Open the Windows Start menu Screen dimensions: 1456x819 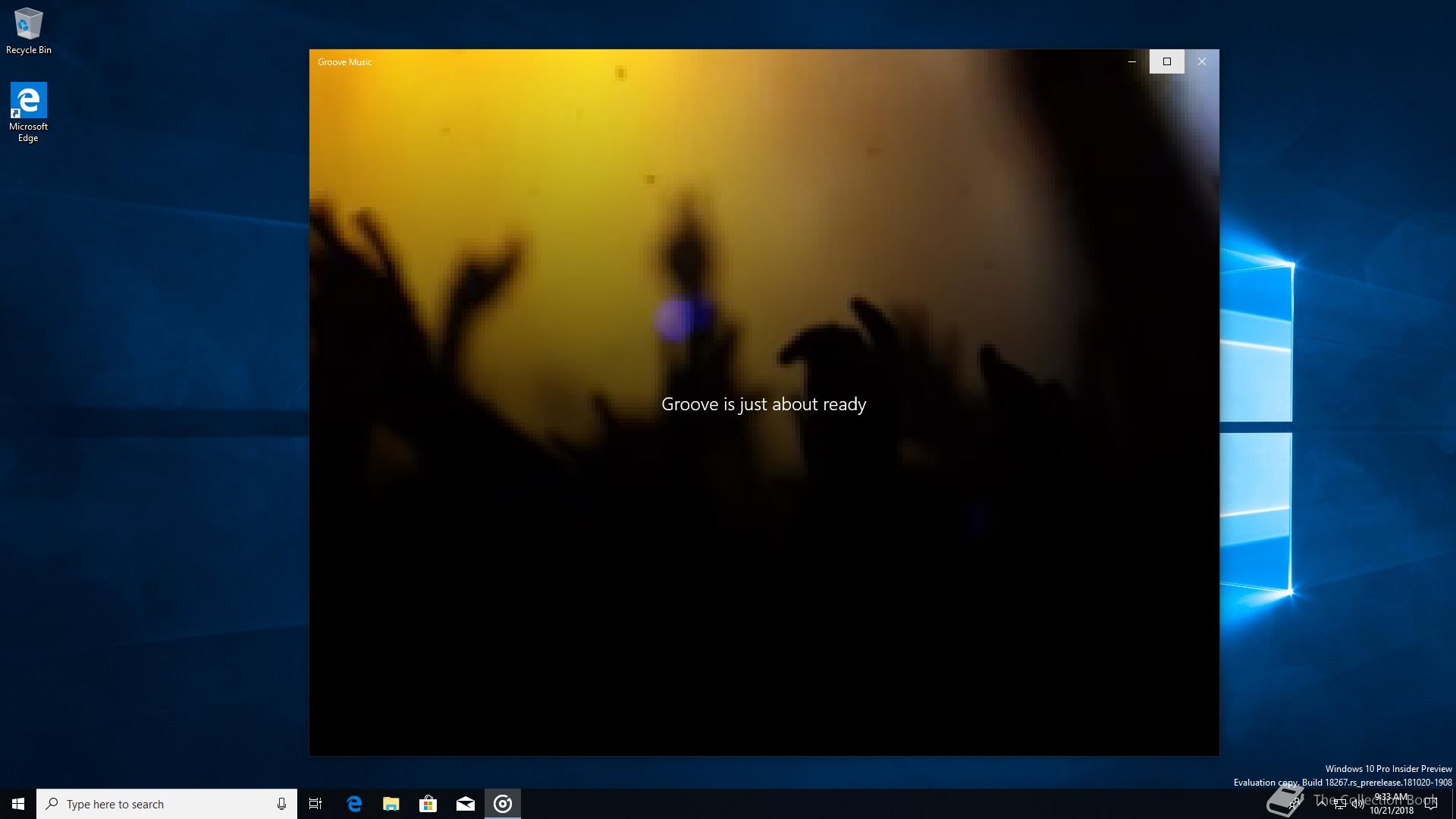(x=18, y=804)
